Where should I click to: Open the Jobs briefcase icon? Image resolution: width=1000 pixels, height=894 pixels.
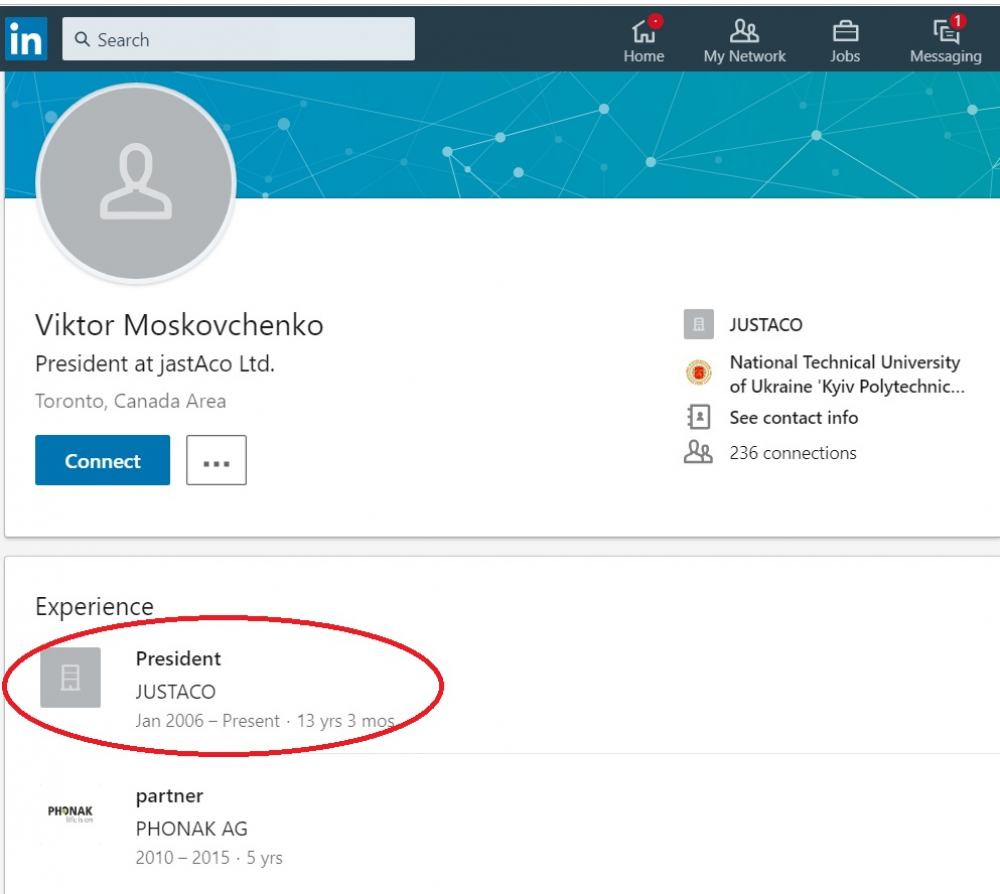844,31
